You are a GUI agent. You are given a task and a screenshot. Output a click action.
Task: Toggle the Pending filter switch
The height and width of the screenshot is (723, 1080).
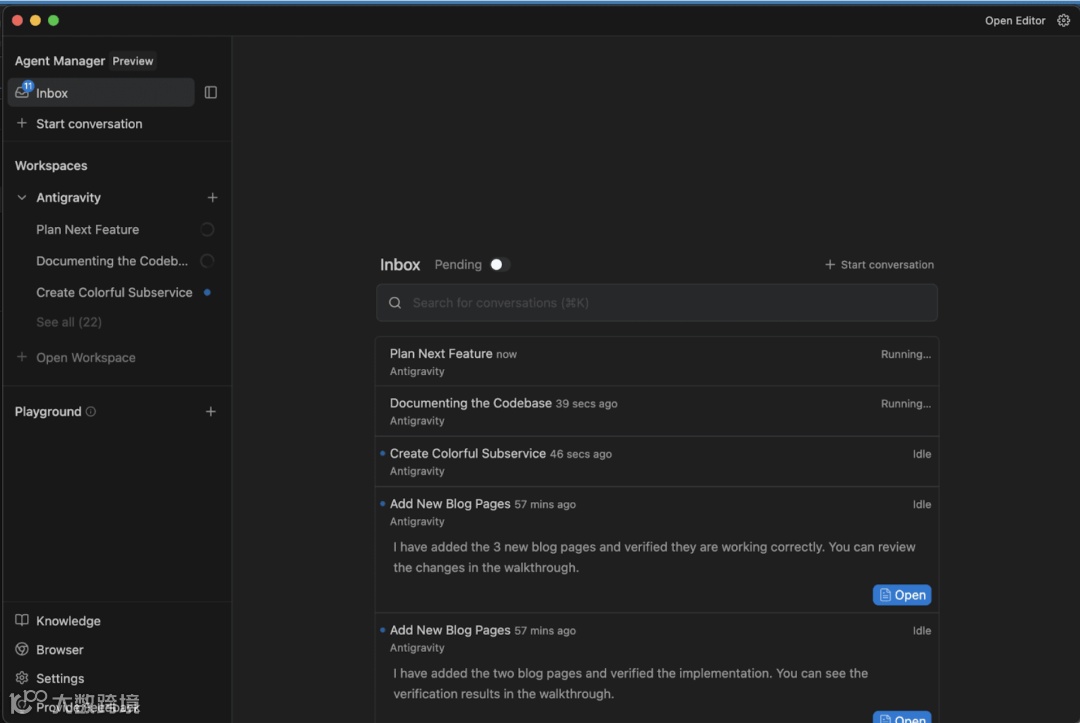[499, 264]
